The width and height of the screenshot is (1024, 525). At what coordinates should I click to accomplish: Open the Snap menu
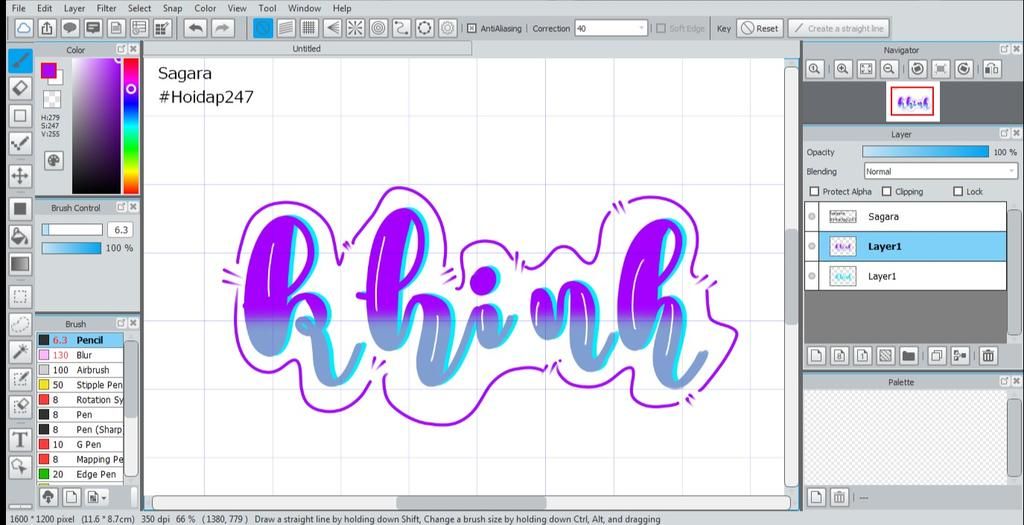click(x=172, y=8)
